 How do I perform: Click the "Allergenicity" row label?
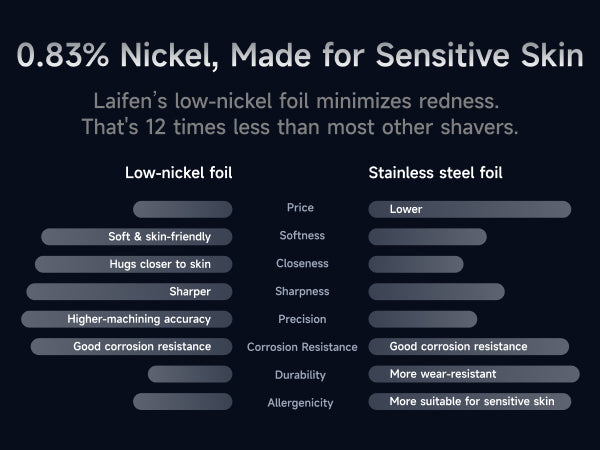pos(300,402)
